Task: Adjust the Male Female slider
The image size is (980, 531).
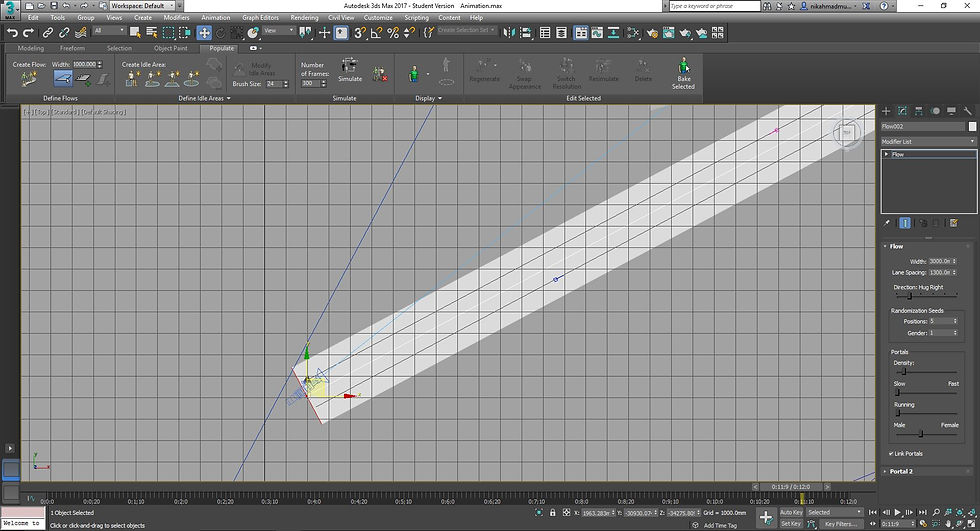Action: tap(921, 434)
